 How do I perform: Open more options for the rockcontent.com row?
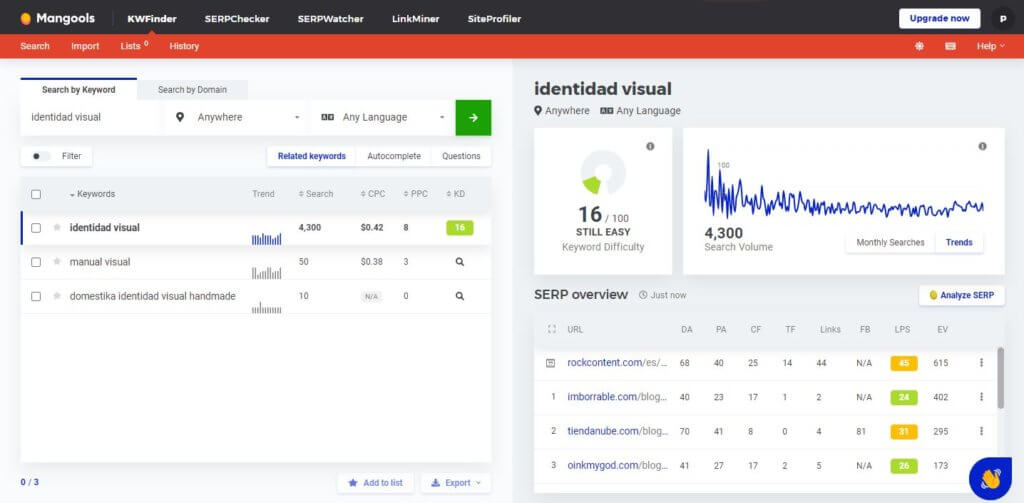pos(981,363)
